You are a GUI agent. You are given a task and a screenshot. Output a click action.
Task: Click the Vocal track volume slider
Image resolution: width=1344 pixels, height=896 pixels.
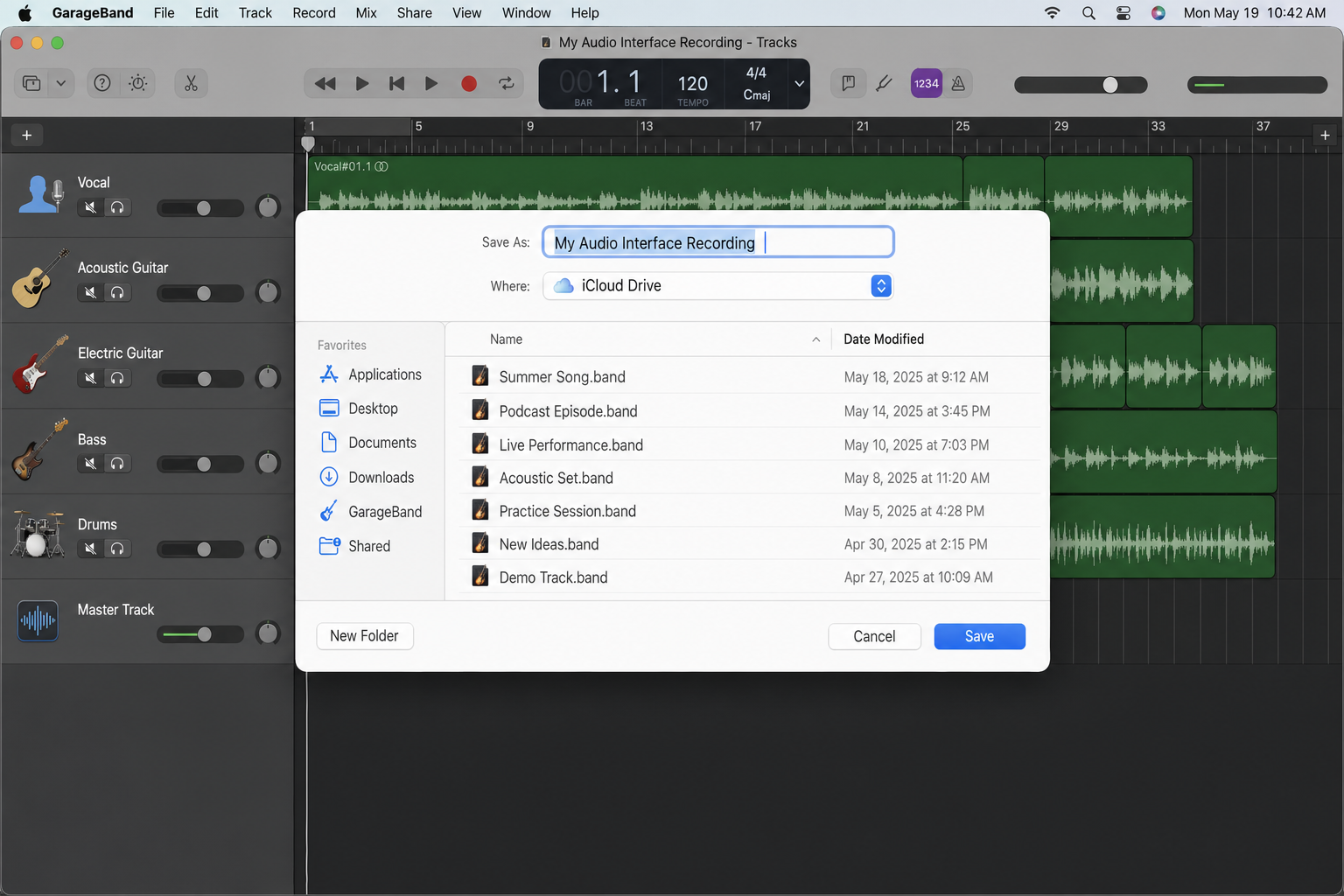point(200,207)
